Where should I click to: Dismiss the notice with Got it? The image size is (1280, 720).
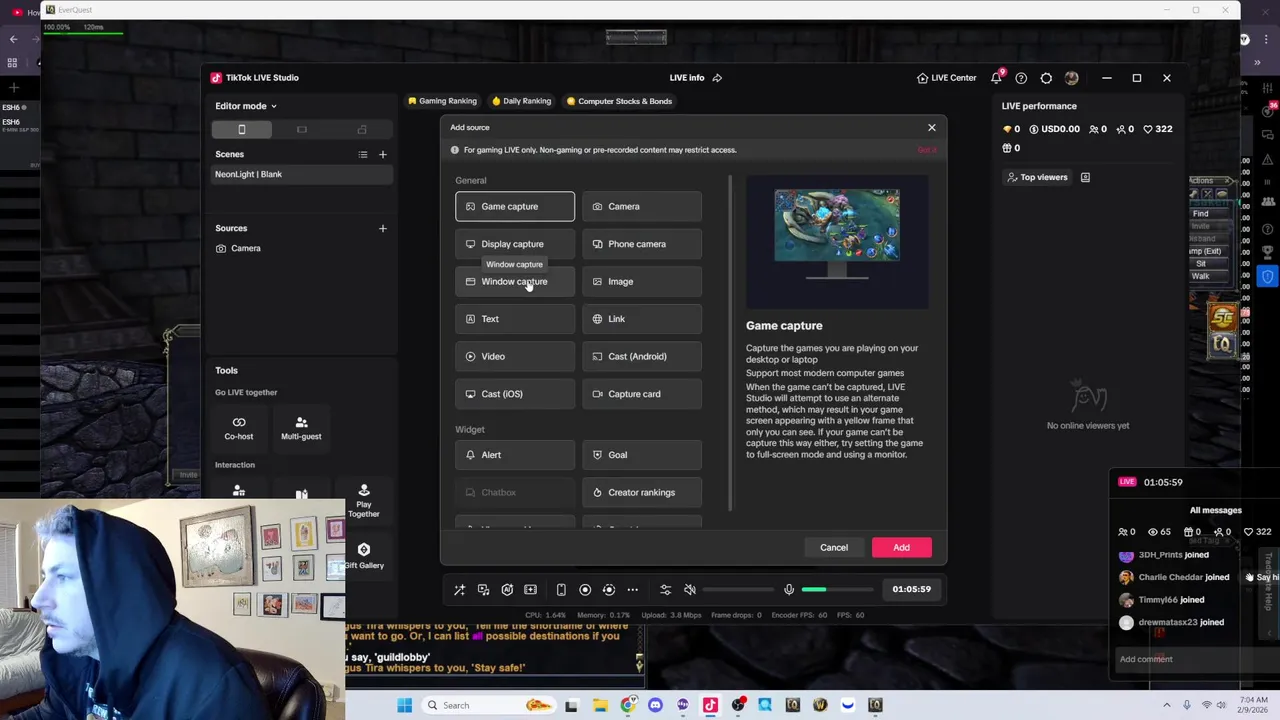pyautogui.click(x=927, y=150)
